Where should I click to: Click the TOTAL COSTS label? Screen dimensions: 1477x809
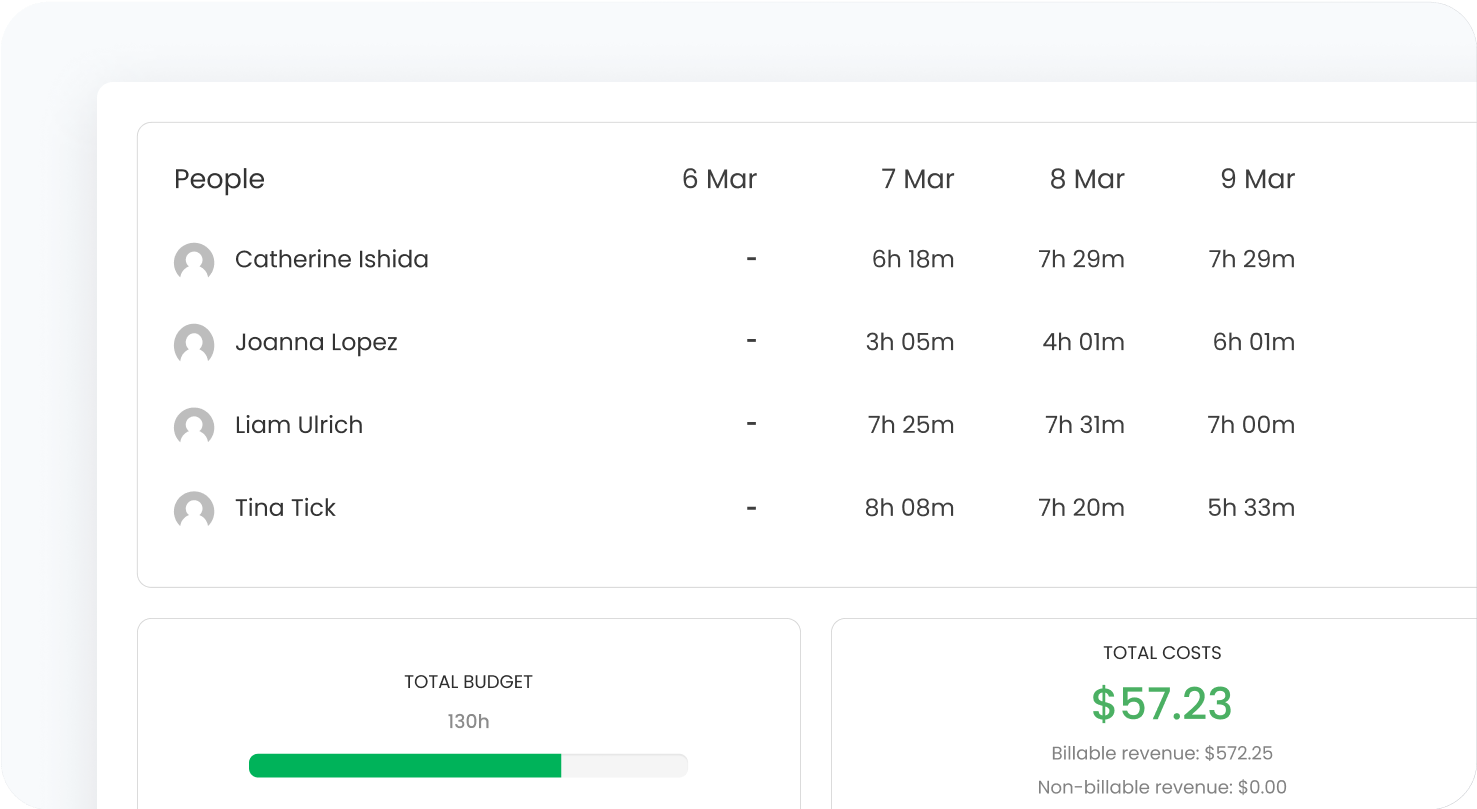(x=1162, y=653)
